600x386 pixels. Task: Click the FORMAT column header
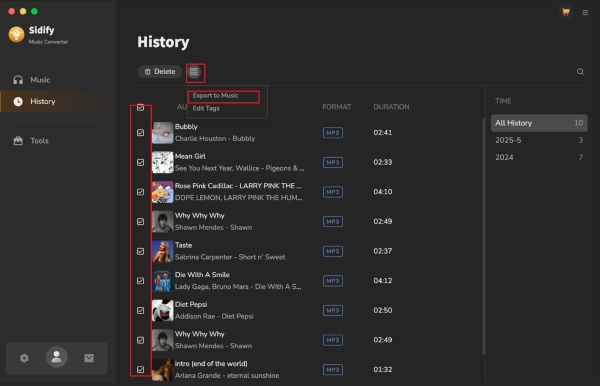coord(336,107)
